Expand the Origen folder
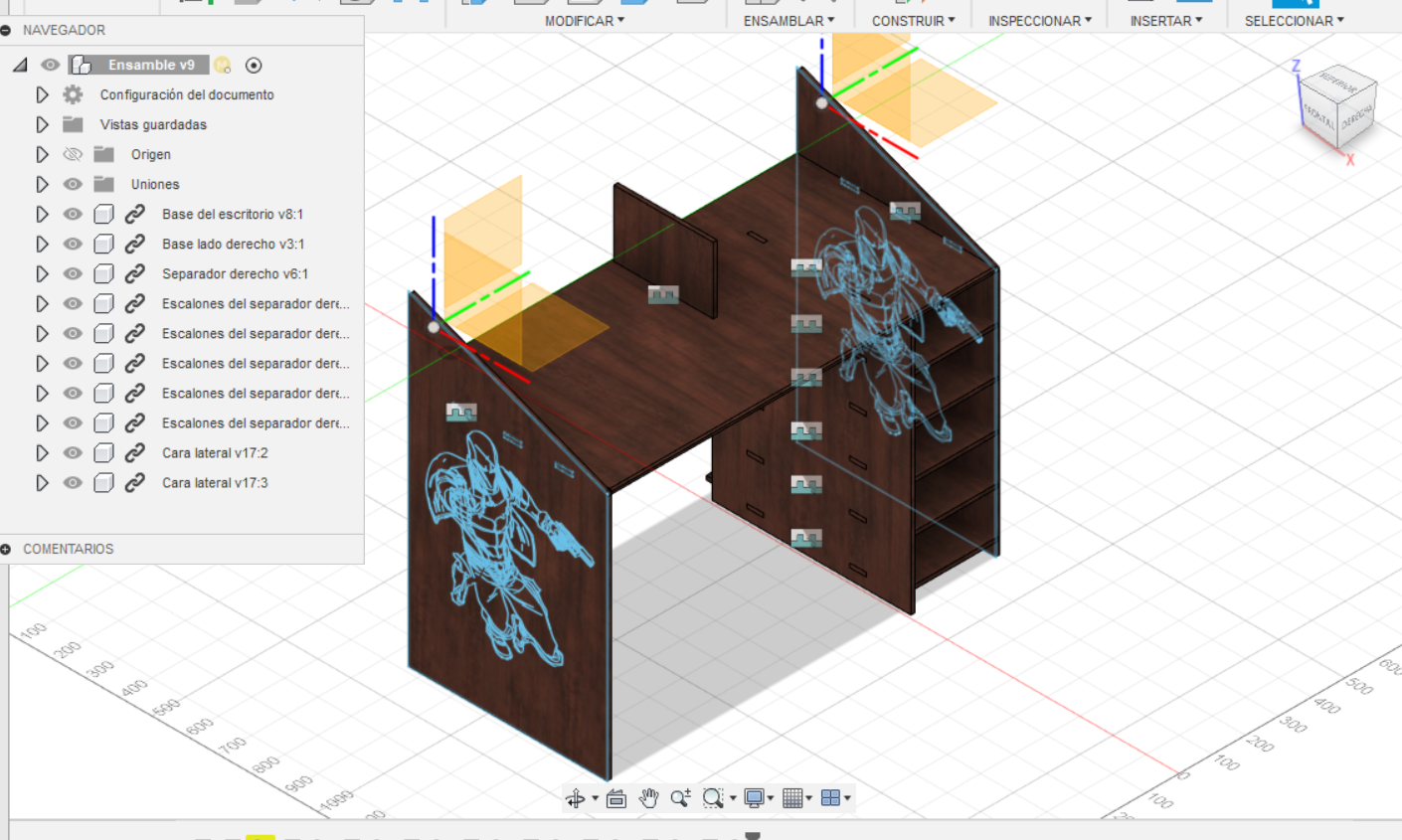The width and height of the screenshot is (1402, 840). pyautogui.click(x=42, y=154)
